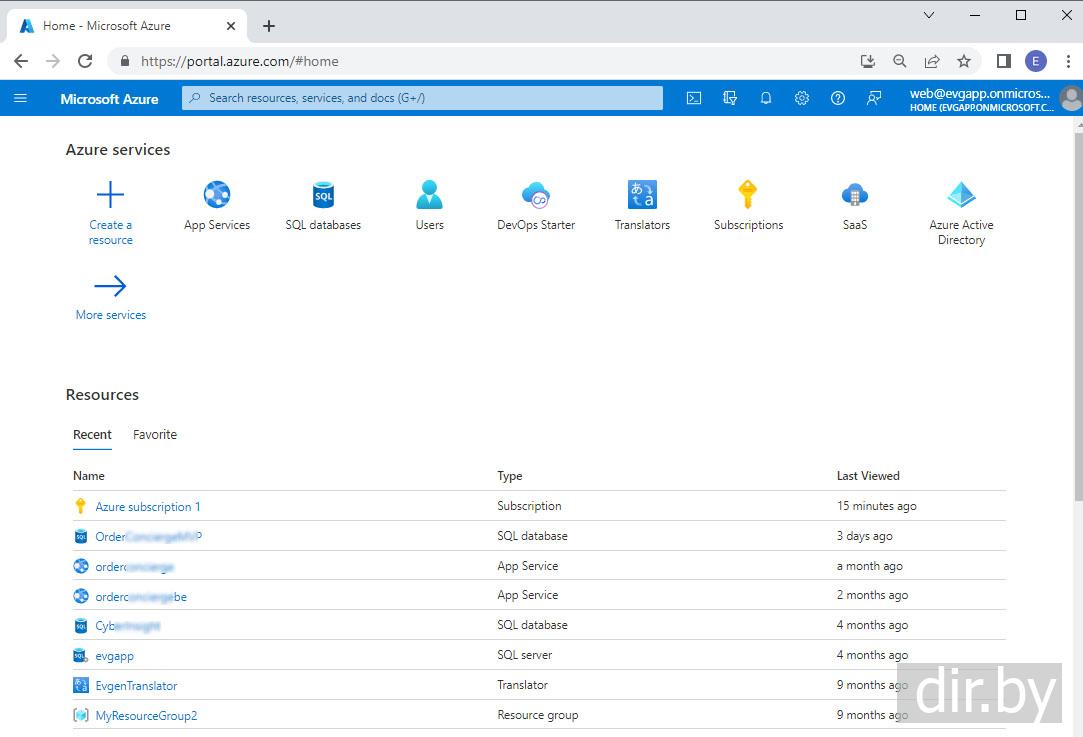This screenshot has width=1083, height=737.
Task: Open Azure subscription 1 resource link
Action: tap(148, 506)
